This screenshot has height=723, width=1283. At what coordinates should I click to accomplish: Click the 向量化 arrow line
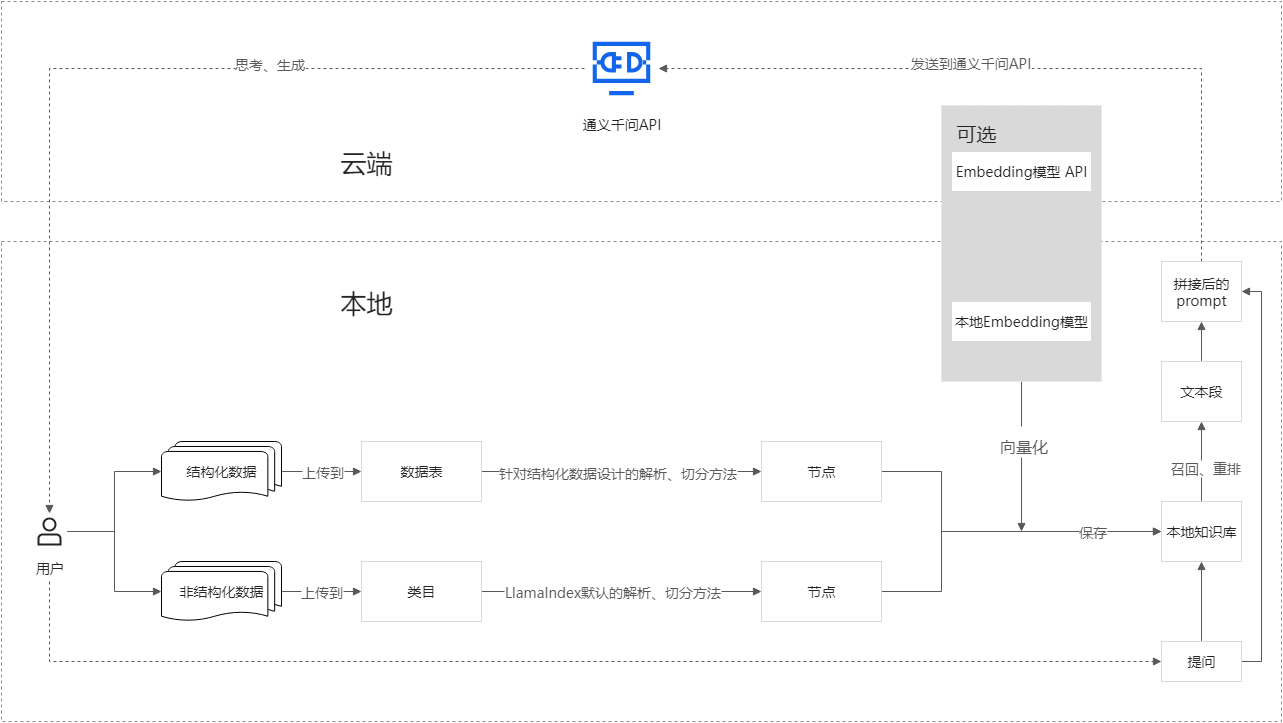(x=1021, y=448)
